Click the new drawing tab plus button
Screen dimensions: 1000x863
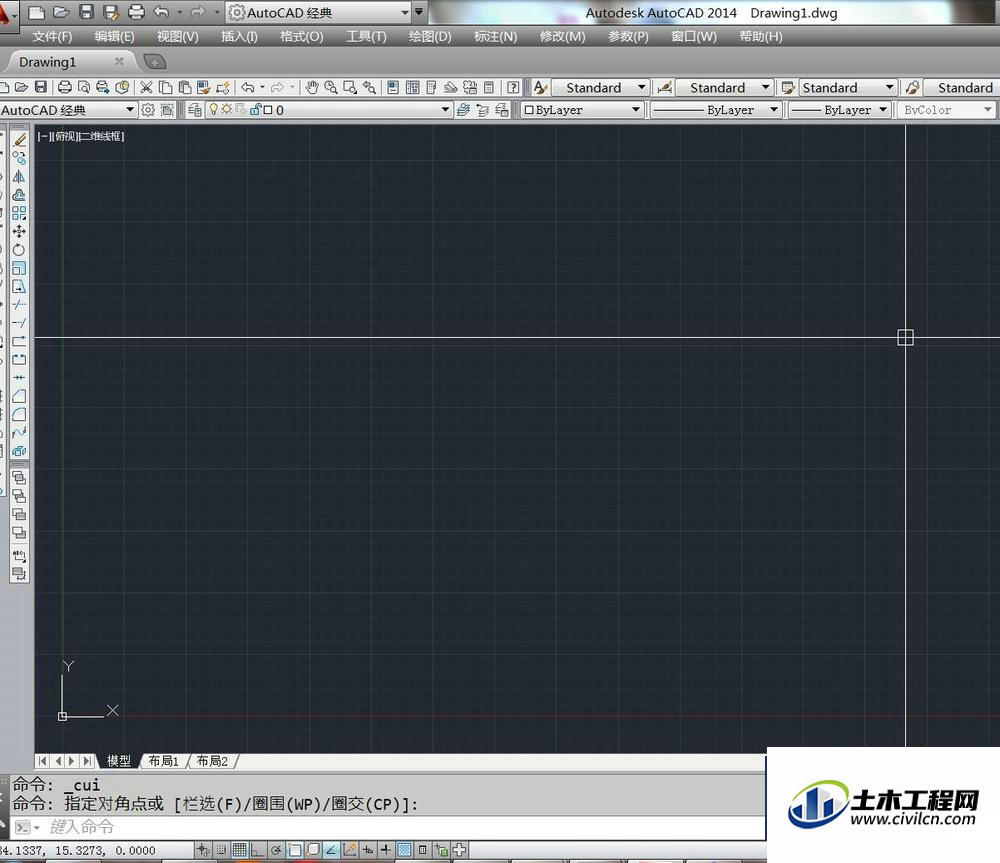point(154,62)
